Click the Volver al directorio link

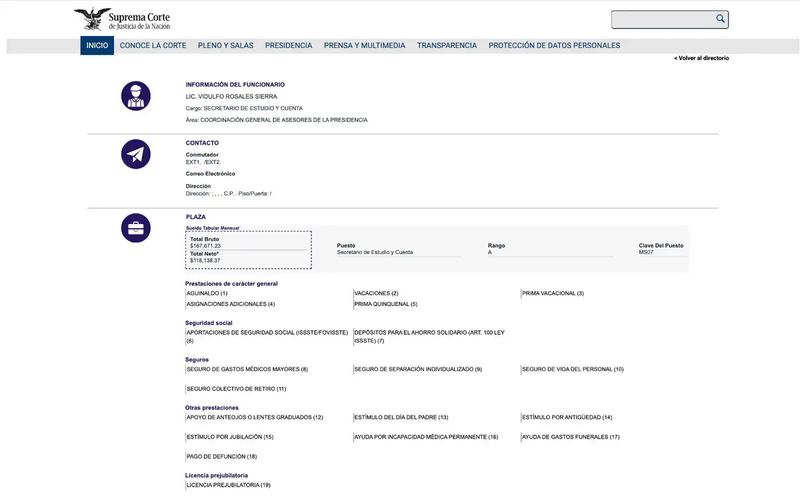pyautogui.click(x=701, y=58)
